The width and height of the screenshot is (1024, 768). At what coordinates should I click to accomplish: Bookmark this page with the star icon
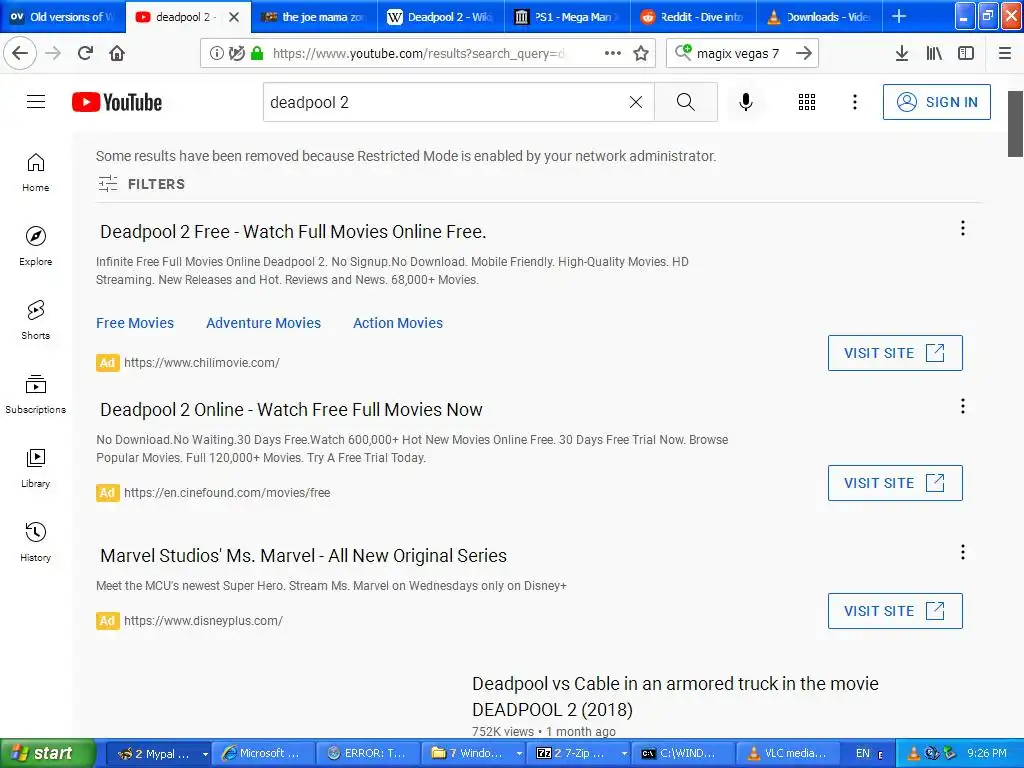[641, 53]
